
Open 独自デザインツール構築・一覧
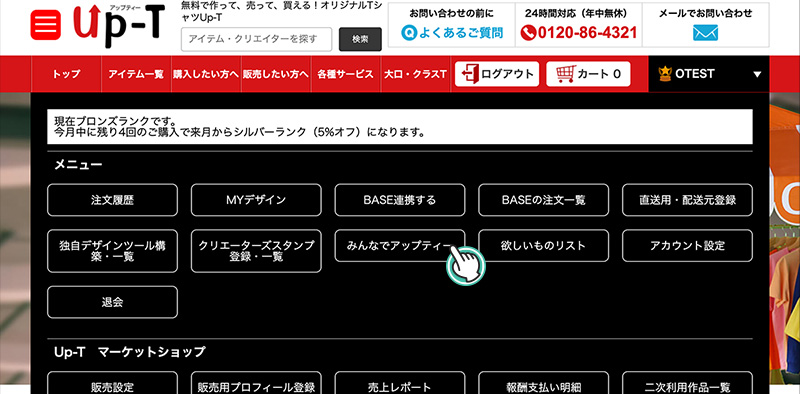112,251
